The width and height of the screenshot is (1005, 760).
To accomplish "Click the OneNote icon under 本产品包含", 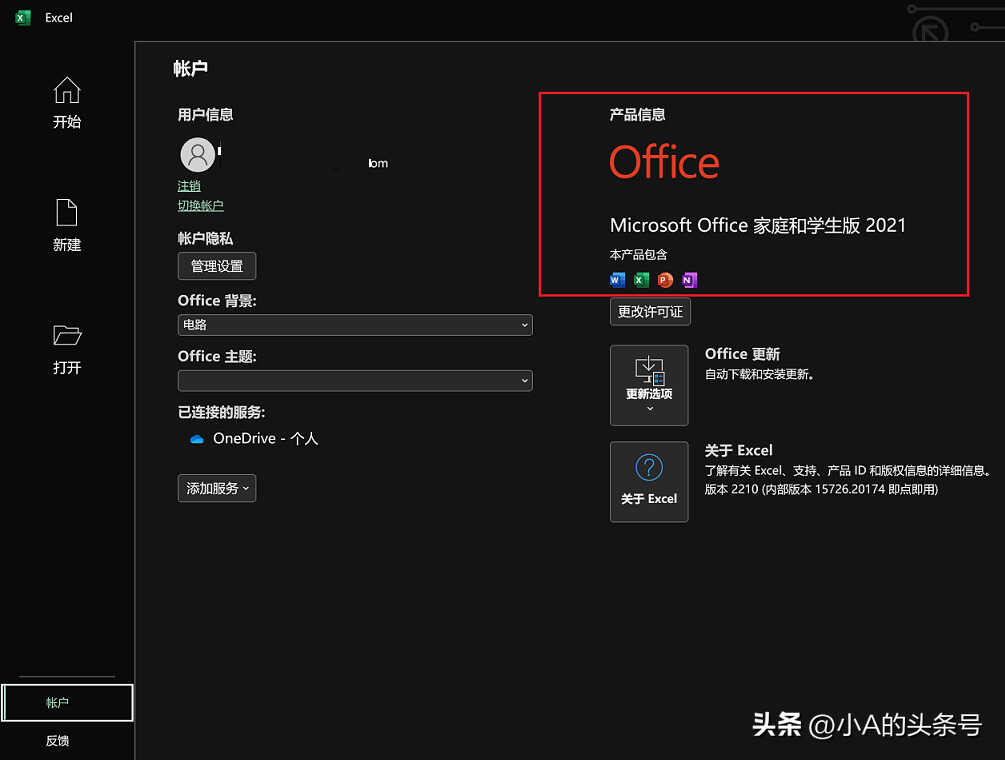I will pos(689,280).
